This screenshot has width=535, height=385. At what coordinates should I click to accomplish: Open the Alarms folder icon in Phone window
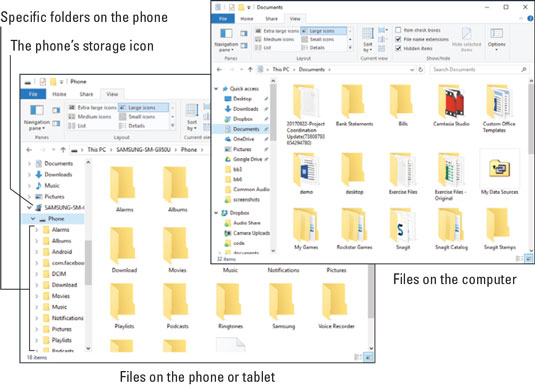click(122, 184)
